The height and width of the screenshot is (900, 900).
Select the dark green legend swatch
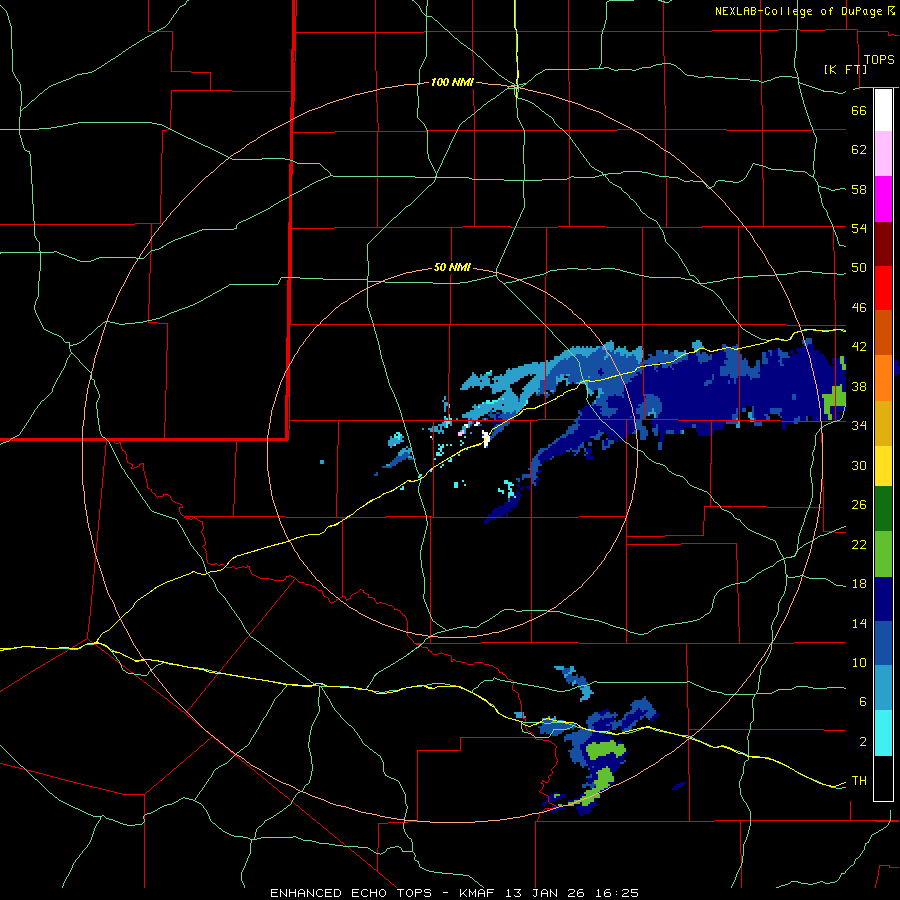point(883,509)
